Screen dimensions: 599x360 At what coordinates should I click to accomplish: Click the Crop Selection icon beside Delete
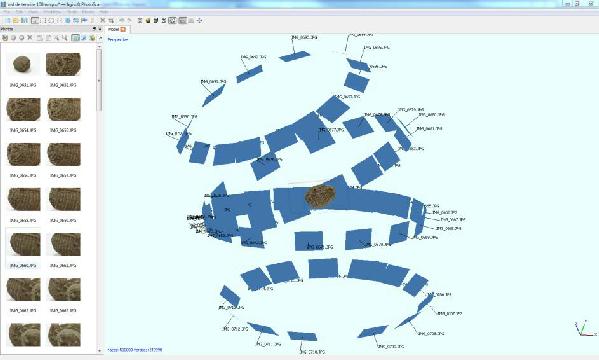111,21
